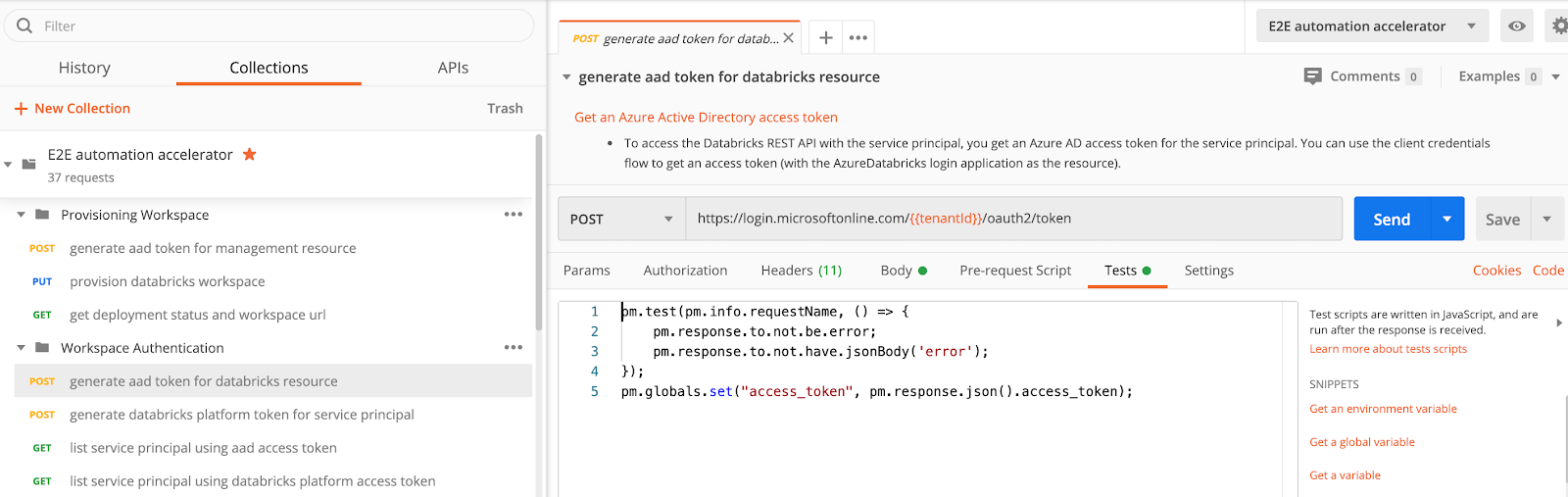Star toggle for E2E automation accelerator collection
Viewport: 1568px width, 497px height.
(250, 155)
